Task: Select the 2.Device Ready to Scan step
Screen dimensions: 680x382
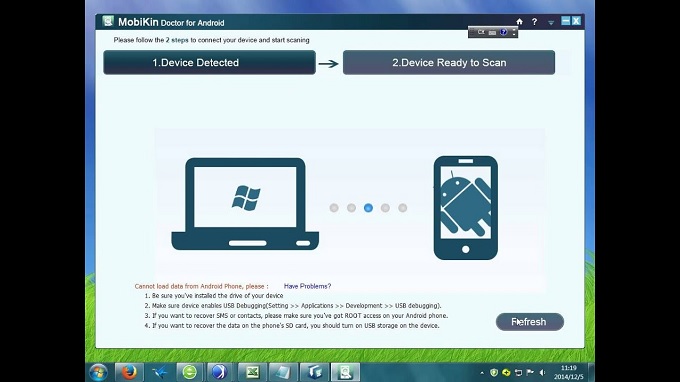Action: [x=449, y=62]
